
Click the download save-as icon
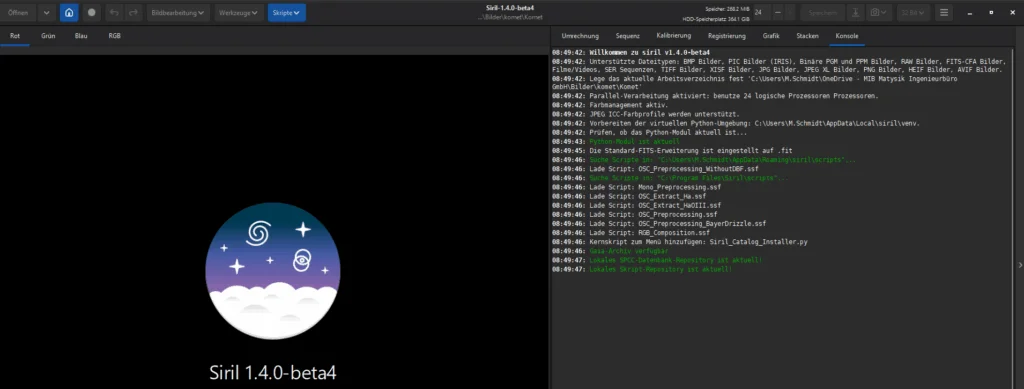point(856,12)
